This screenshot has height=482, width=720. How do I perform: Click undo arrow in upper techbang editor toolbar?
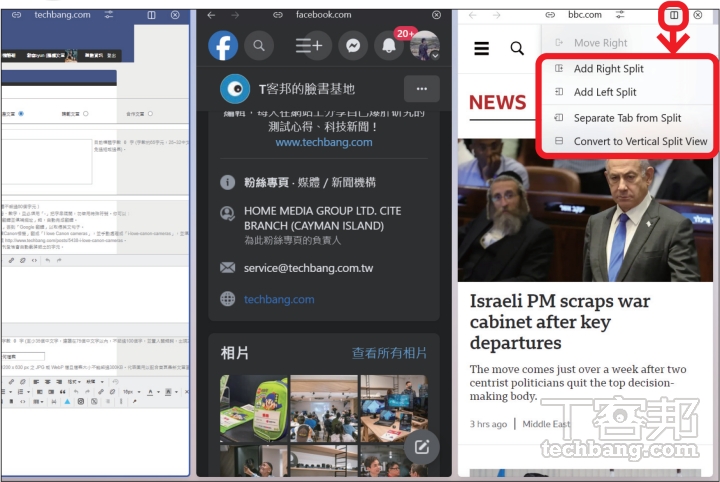(47, 260)
